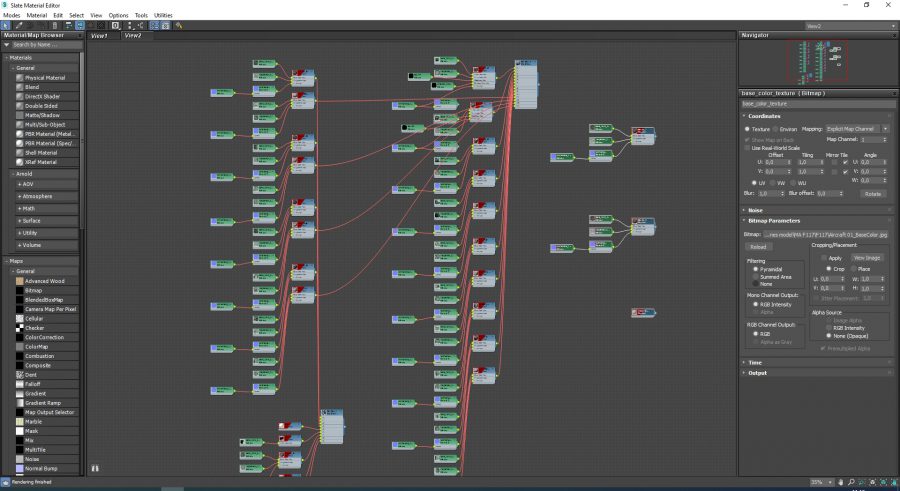Screen dimensions: 900x491
Task: Toggle Material/Map Browser panel toolbar icon
Action: click(154, 25)
